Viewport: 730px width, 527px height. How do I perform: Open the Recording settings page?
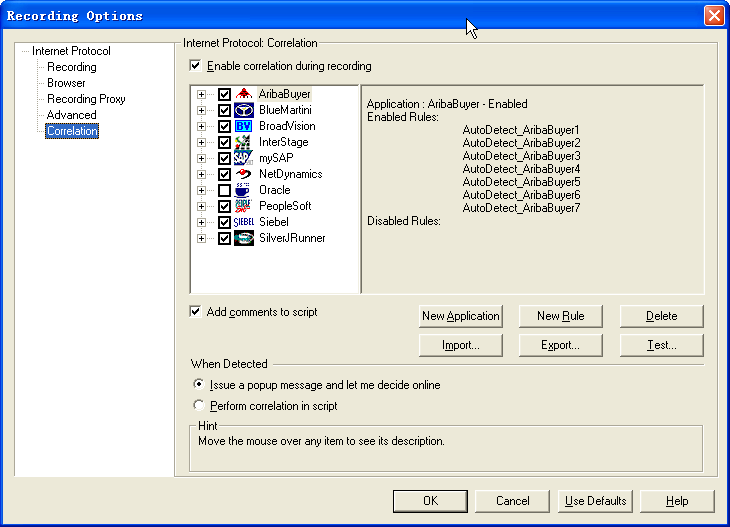coord(72,67)
